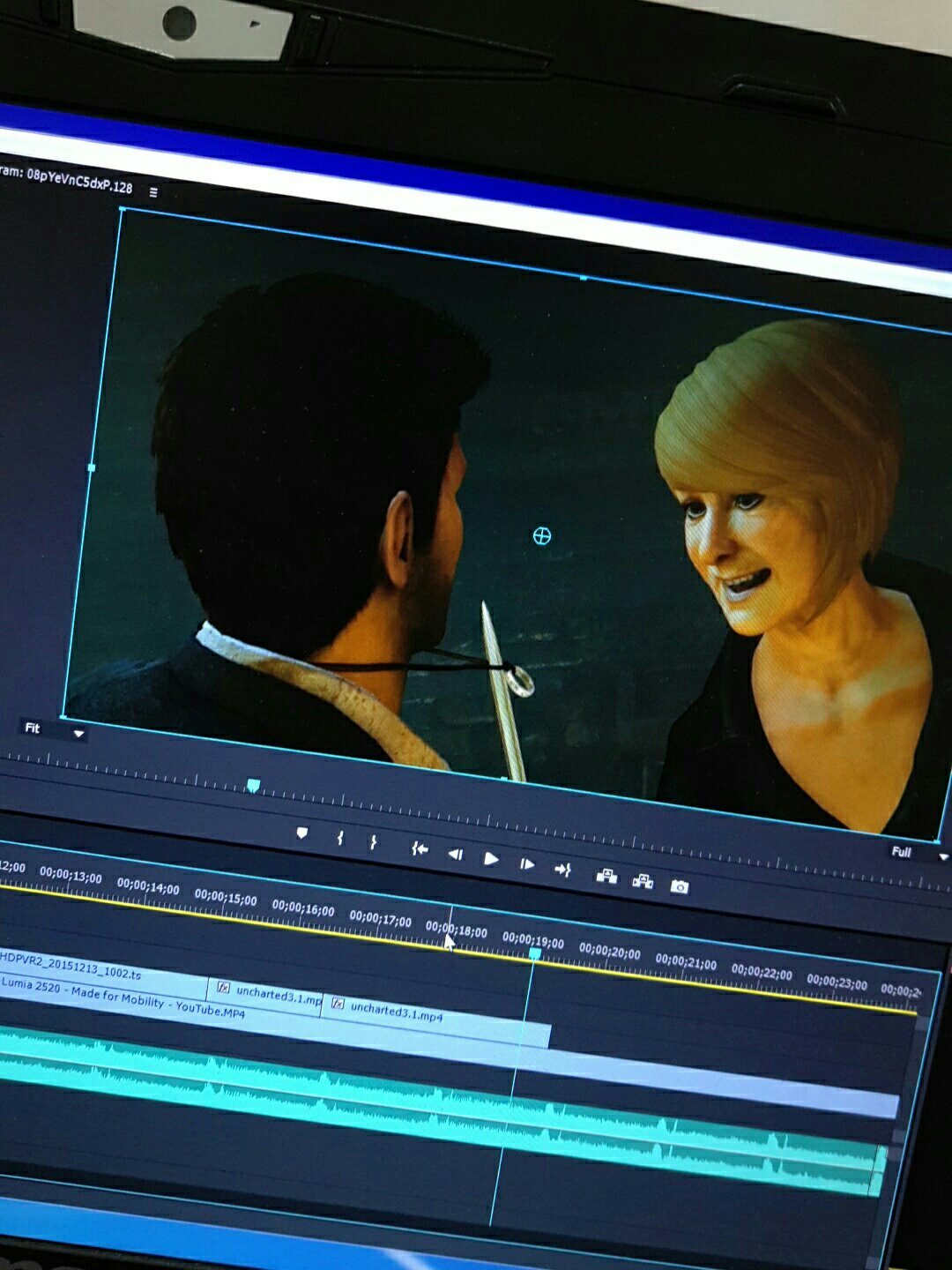Click 00;00;16;00 on the timeline ruler
This screenshot has height=1270, width=952.
point(303,908)
